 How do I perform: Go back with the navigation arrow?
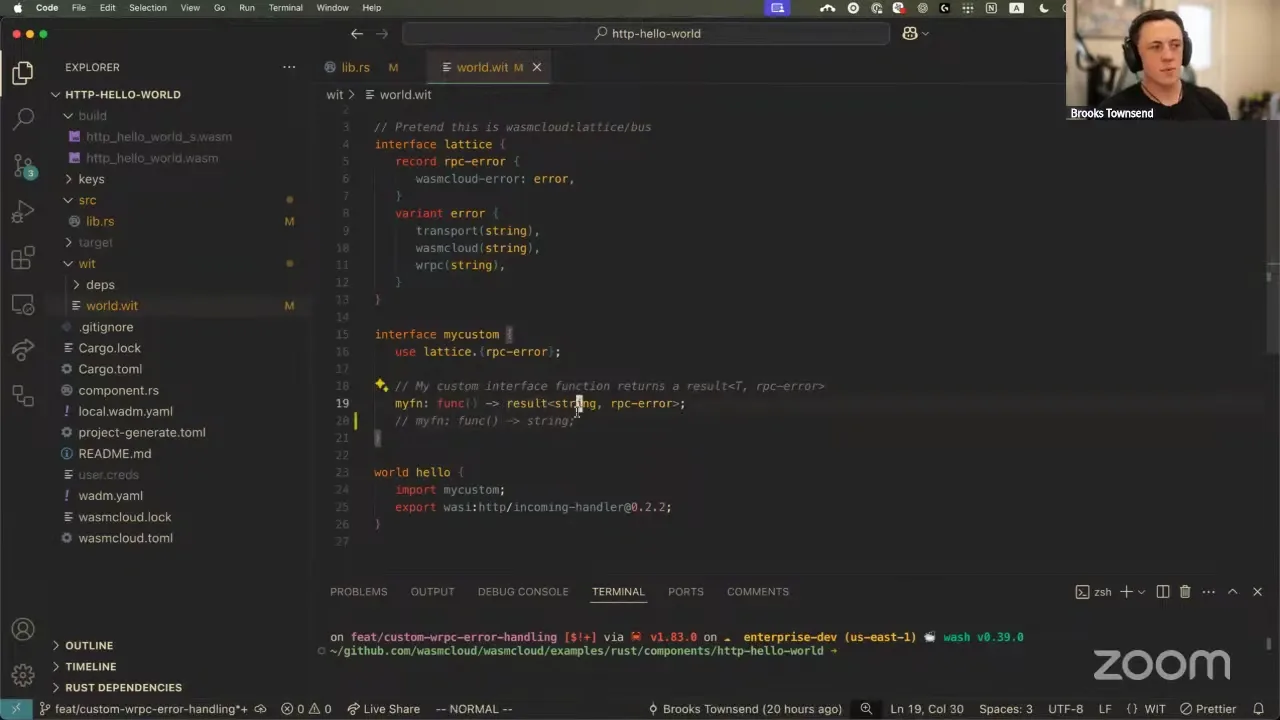point(357,33)
